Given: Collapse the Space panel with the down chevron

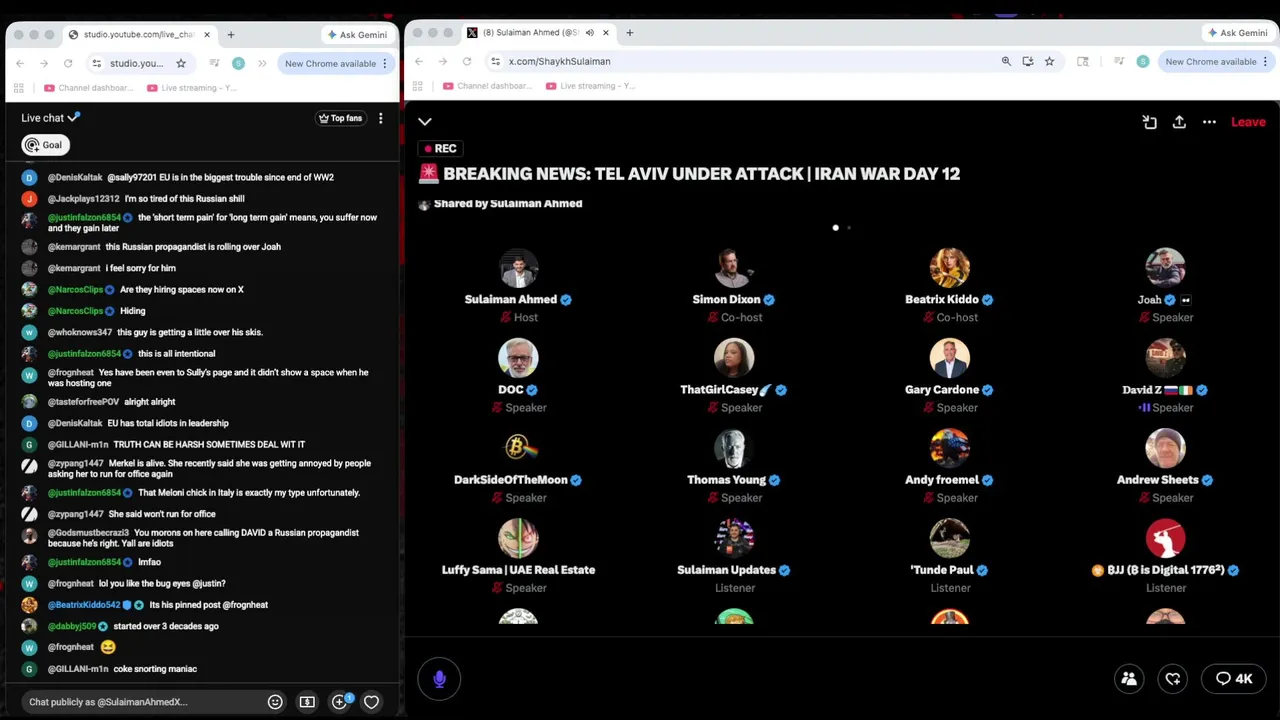Looking at the screenshot, I should click(x=425, y=122).
